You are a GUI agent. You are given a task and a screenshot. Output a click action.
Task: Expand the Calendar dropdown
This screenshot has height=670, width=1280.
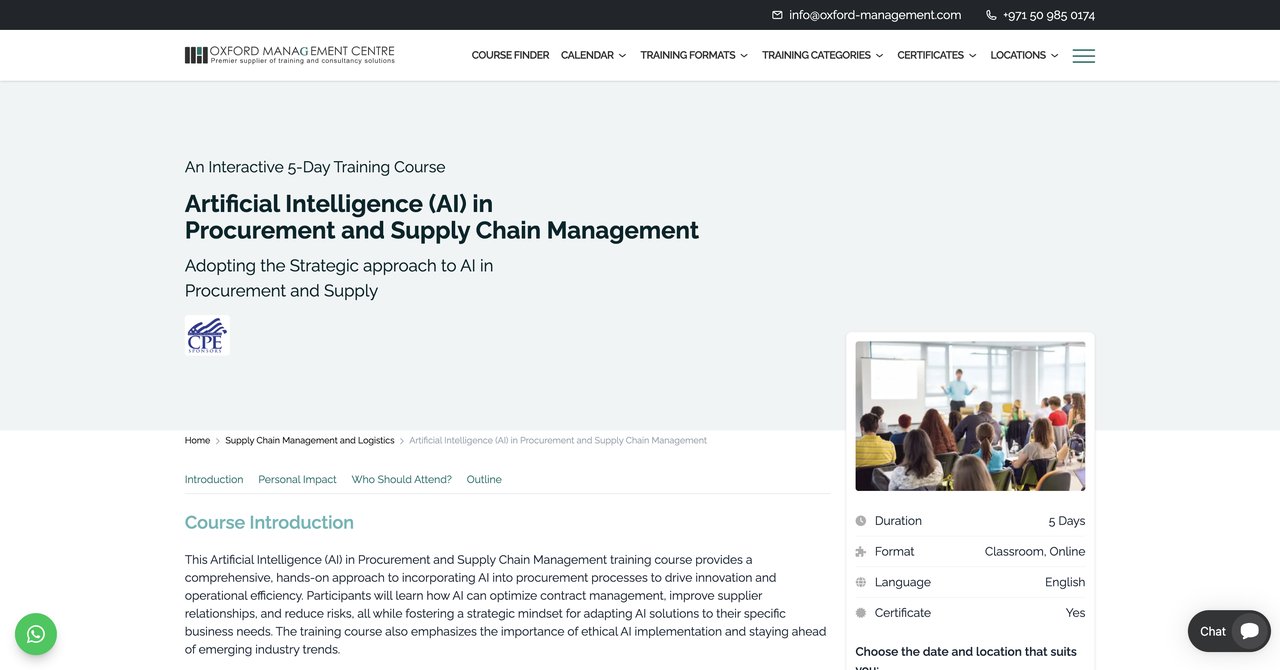(x=594, y=55)
